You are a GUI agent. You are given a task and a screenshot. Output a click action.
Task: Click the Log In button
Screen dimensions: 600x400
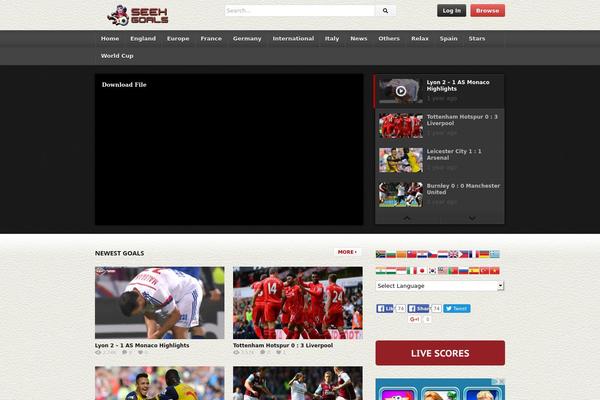click(452, 11)
